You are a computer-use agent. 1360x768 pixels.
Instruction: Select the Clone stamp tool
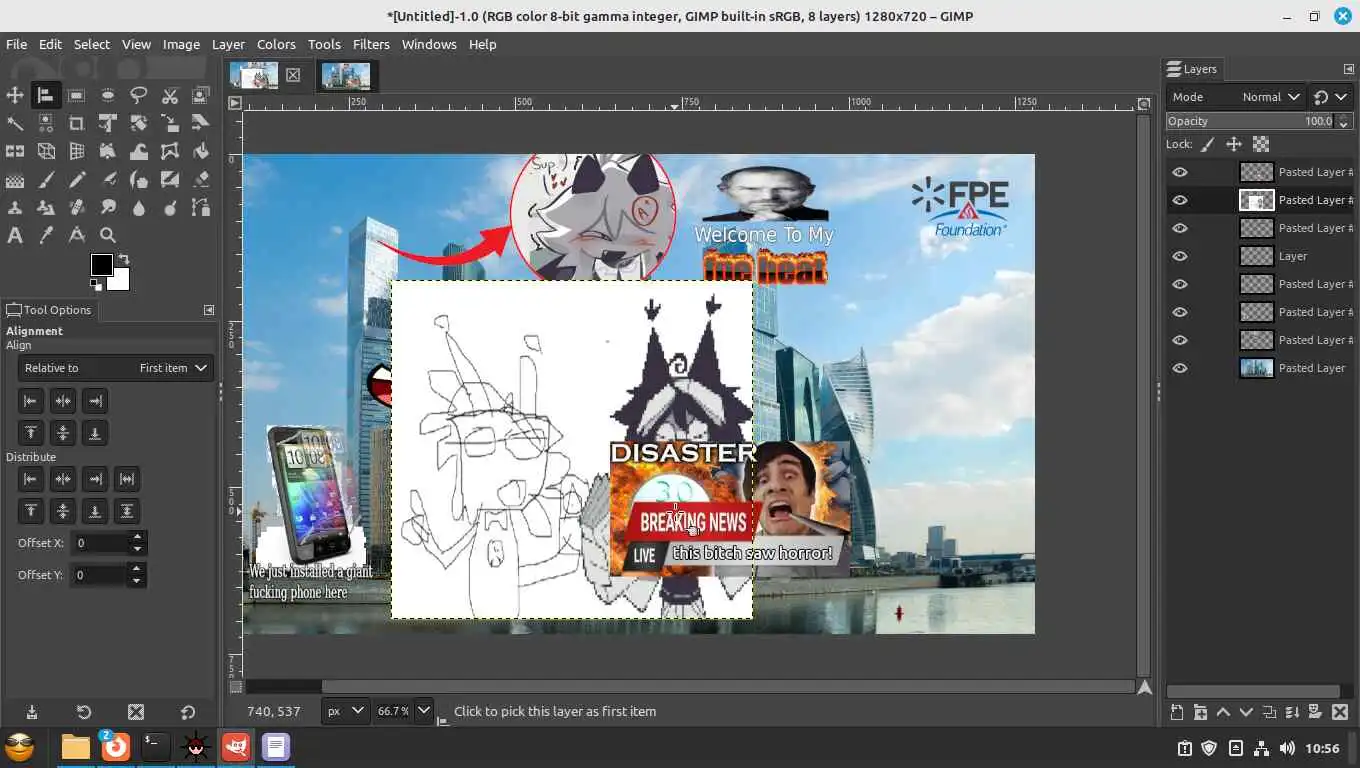(15, 208)
